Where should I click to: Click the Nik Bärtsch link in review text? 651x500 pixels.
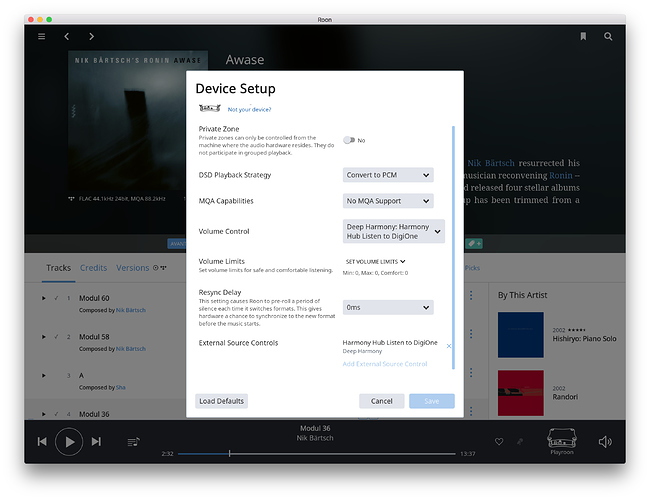(x=491, y=163)
